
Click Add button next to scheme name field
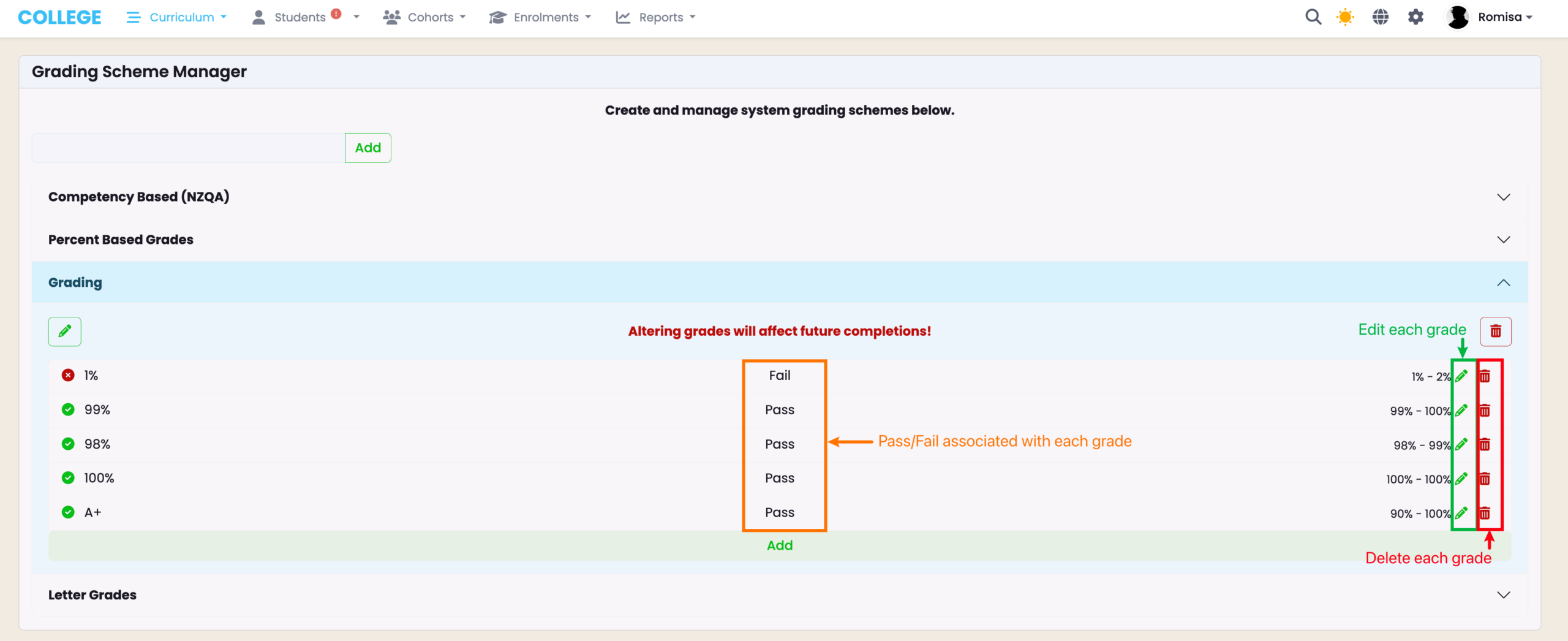[367, 148]
